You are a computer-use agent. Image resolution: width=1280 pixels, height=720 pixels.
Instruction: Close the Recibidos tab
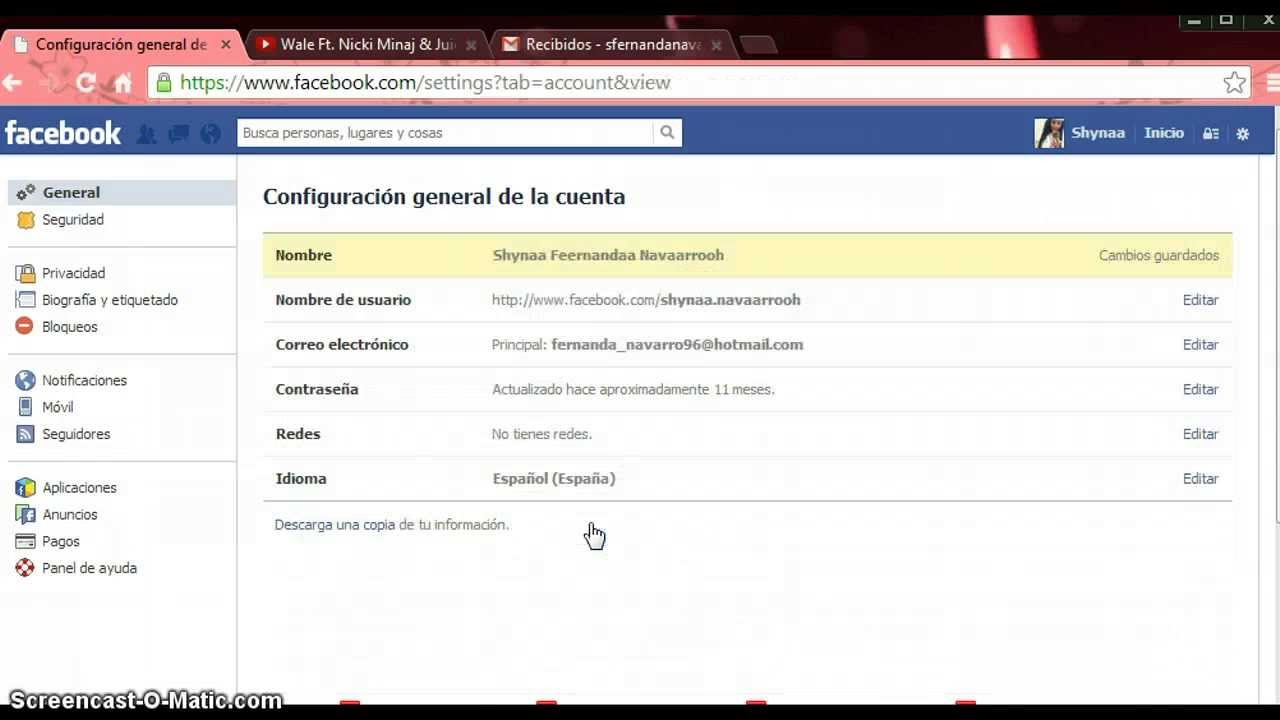pyautogui.click(x=716, y=45)
